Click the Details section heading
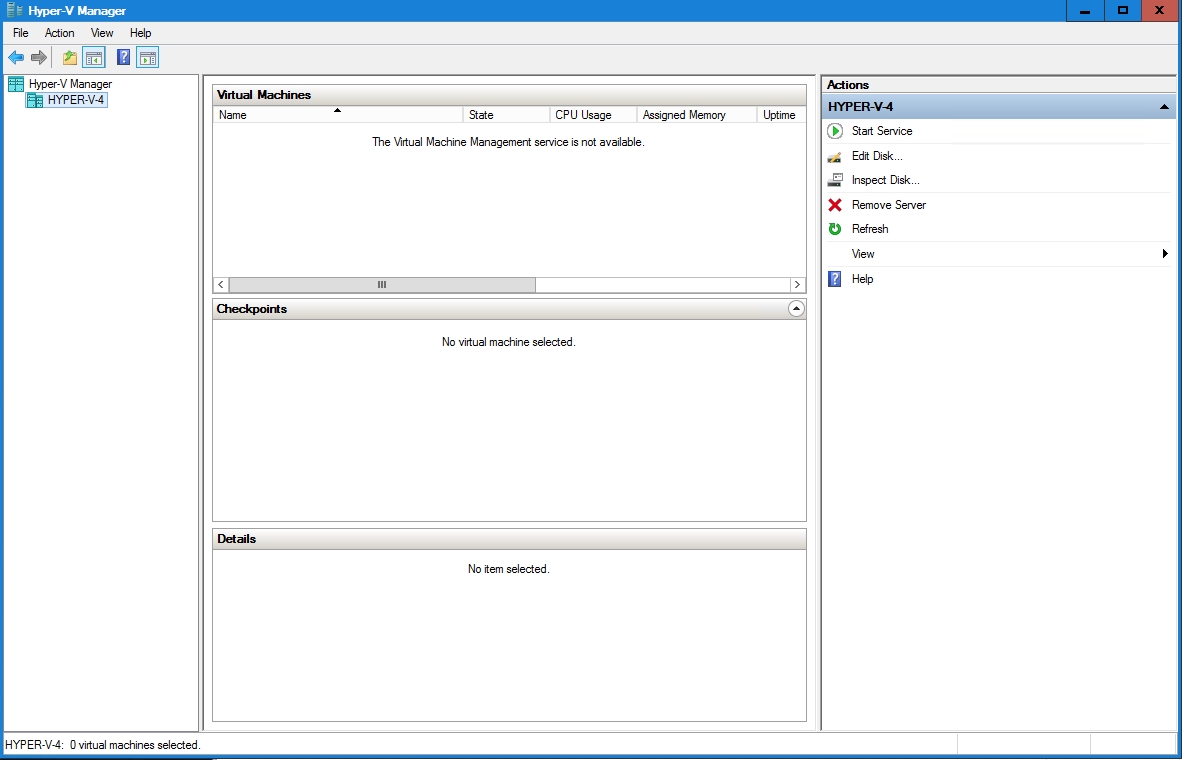1182x760 pixels. pyautogui.click(x=237, y=539)
